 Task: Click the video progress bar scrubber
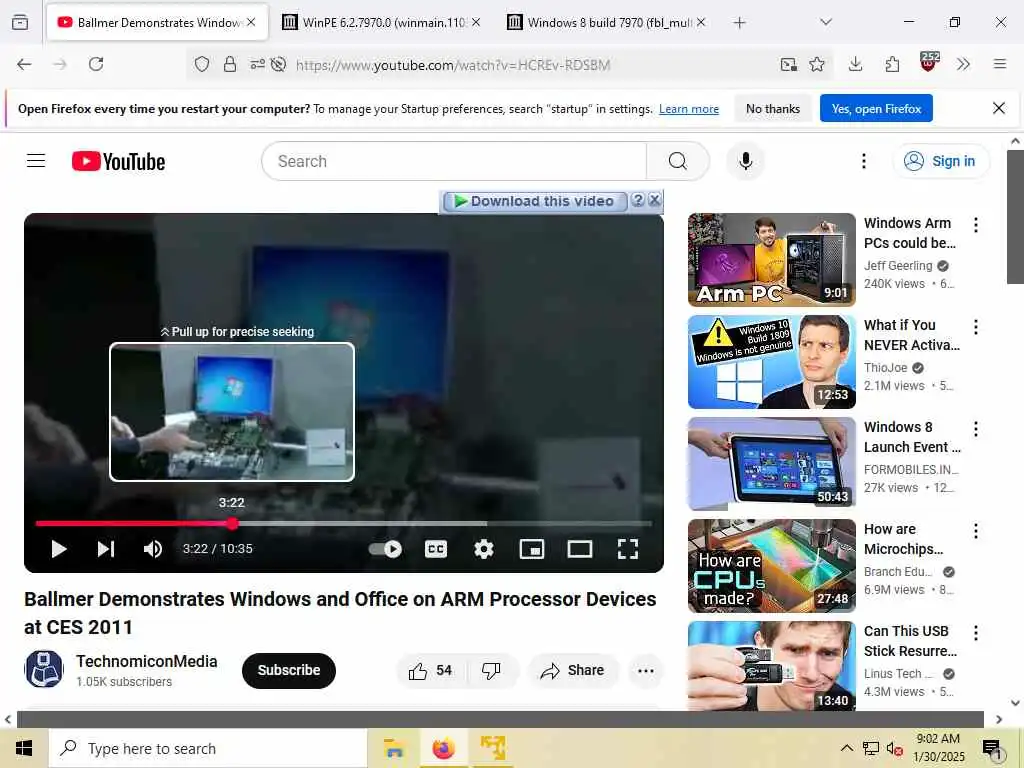[x=232, y=523]
